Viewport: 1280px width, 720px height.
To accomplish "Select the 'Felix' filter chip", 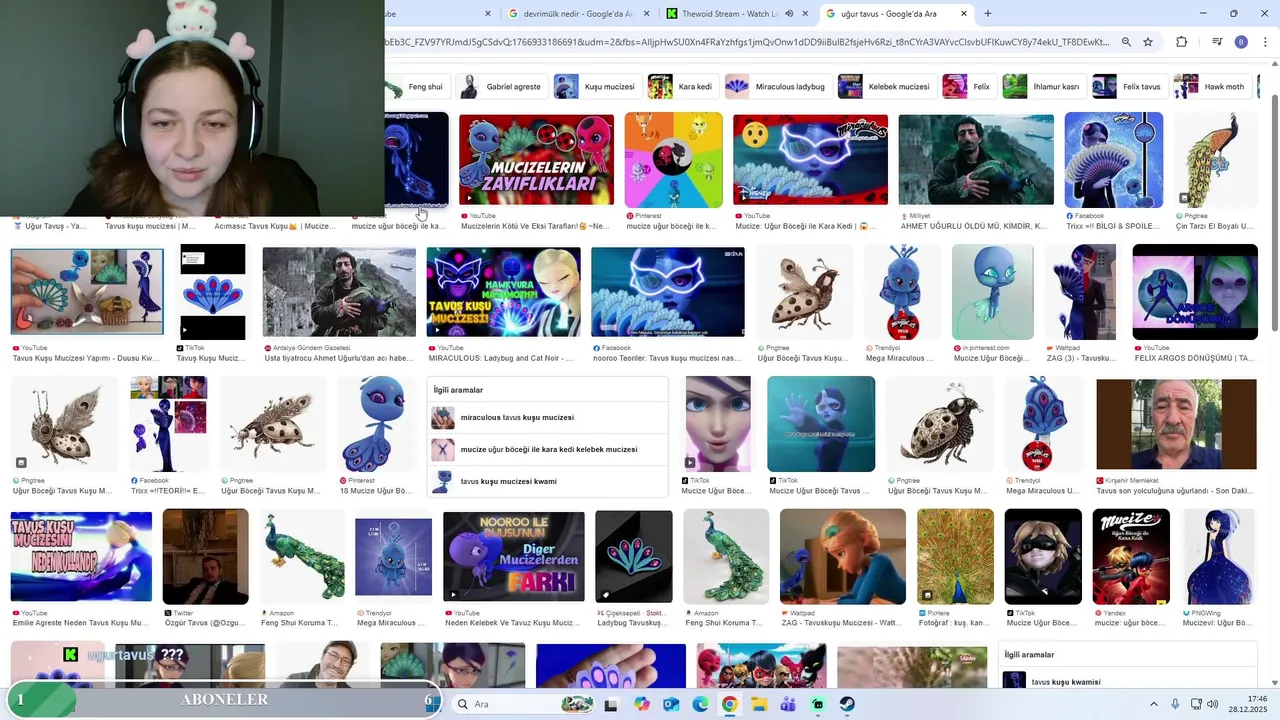I will tap(969, 87).
